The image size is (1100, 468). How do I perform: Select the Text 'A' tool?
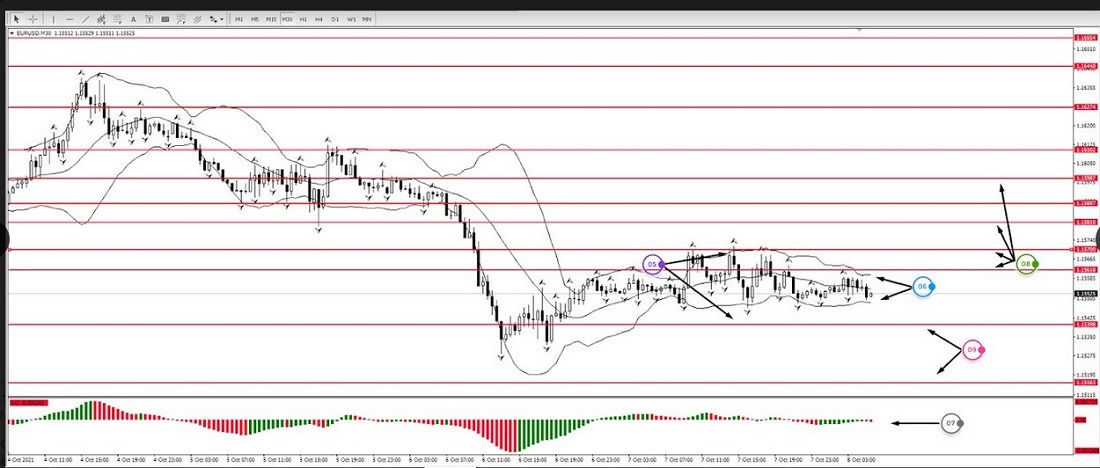pos(134,19)
